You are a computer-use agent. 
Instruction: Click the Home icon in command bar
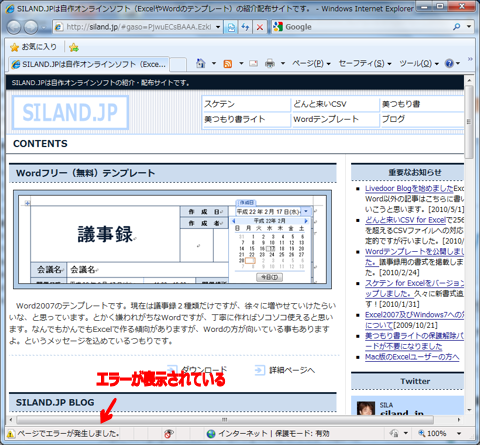[x=201, y=63]
